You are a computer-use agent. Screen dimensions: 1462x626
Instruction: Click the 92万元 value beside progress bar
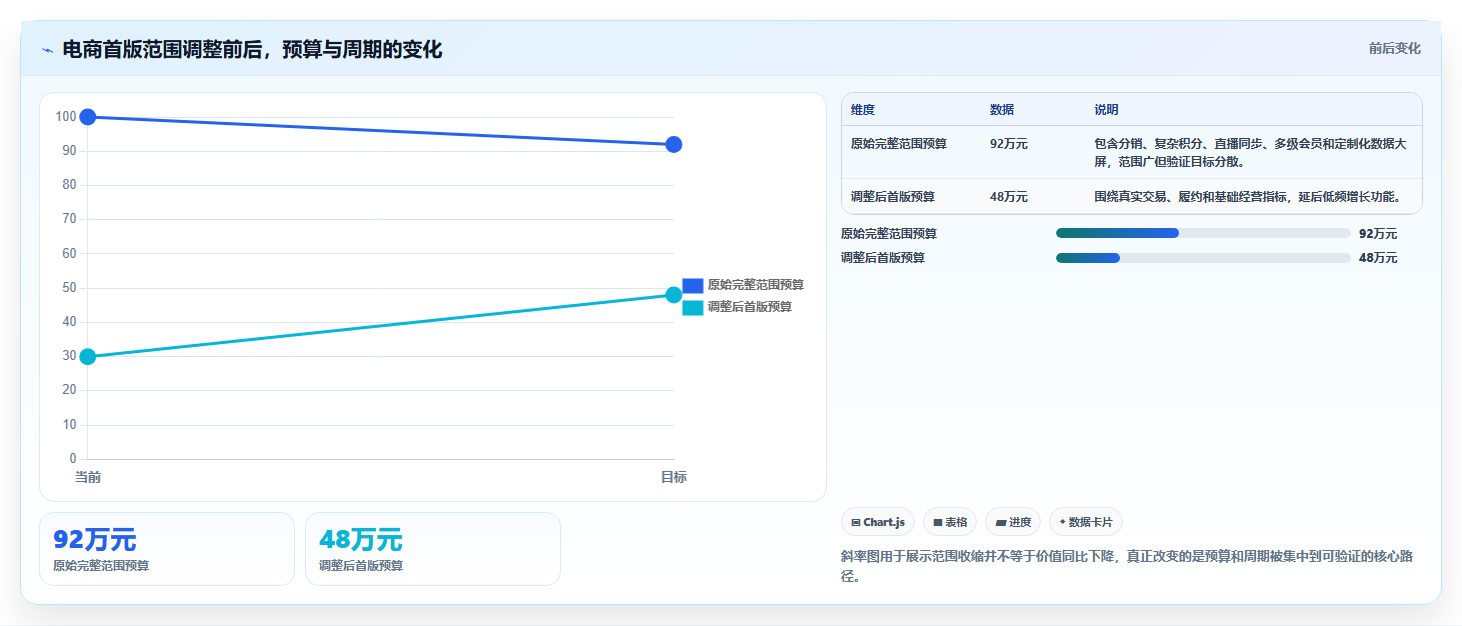(x=1378, y=234)
